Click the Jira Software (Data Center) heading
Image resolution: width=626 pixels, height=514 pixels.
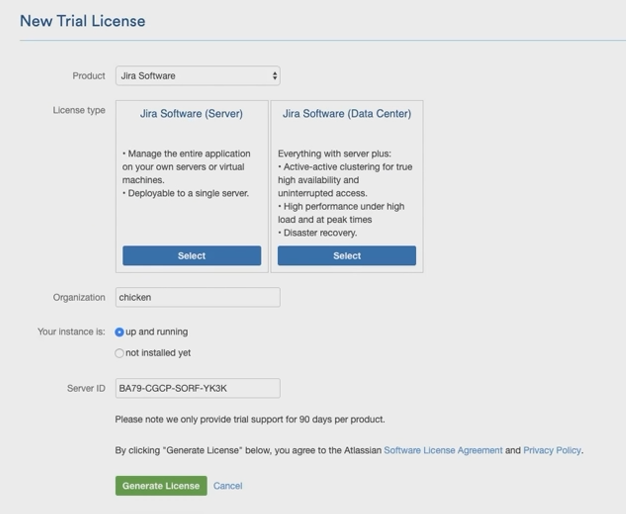pos(347,114)
